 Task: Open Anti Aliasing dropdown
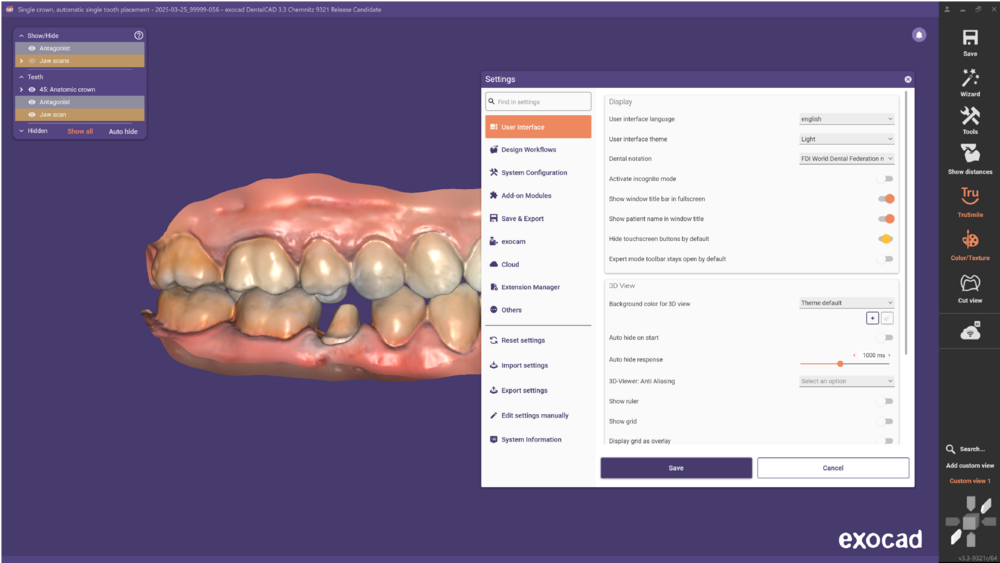pyautogui.click(x=847, y=381)
